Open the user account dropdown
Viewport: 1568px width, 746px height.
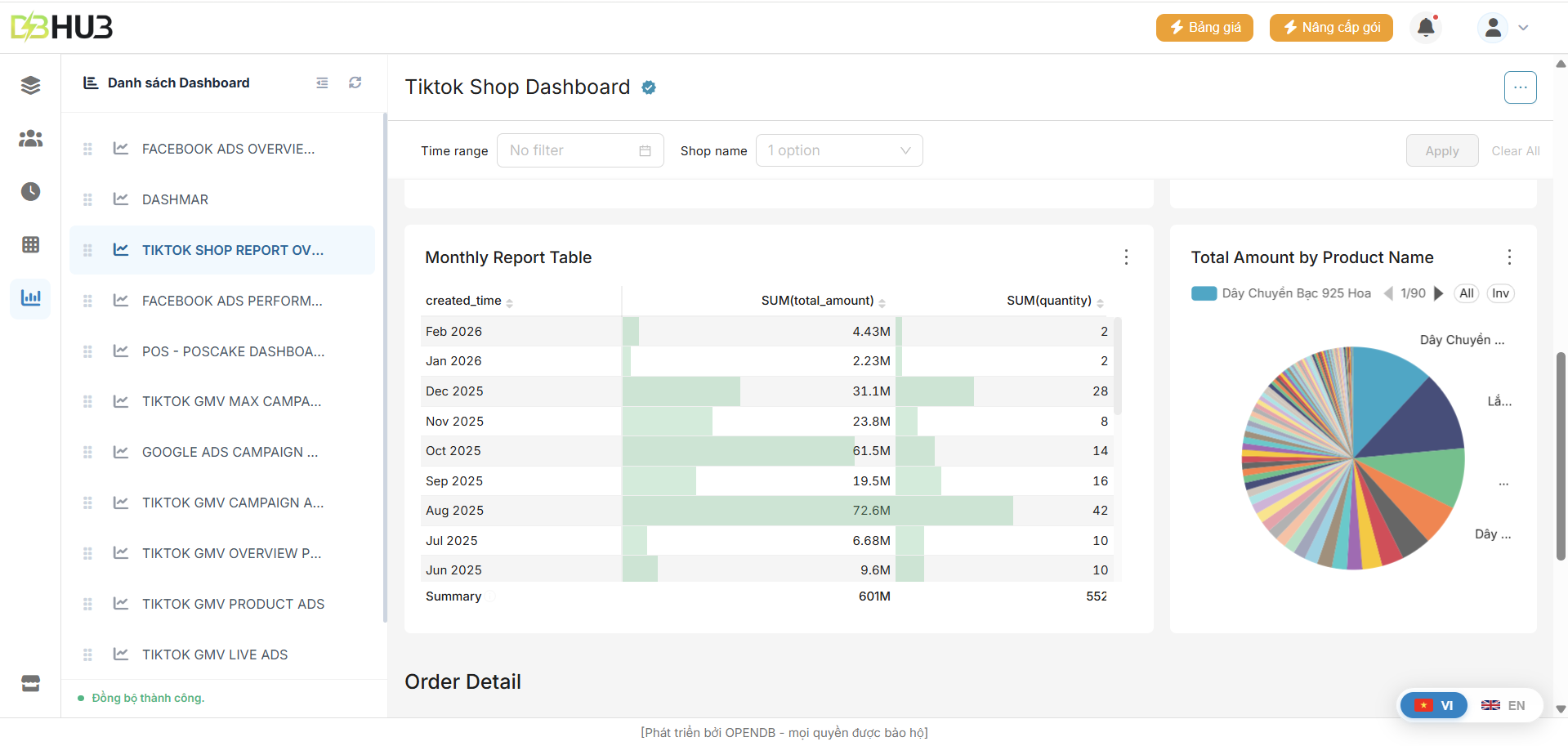(1503, 28)
